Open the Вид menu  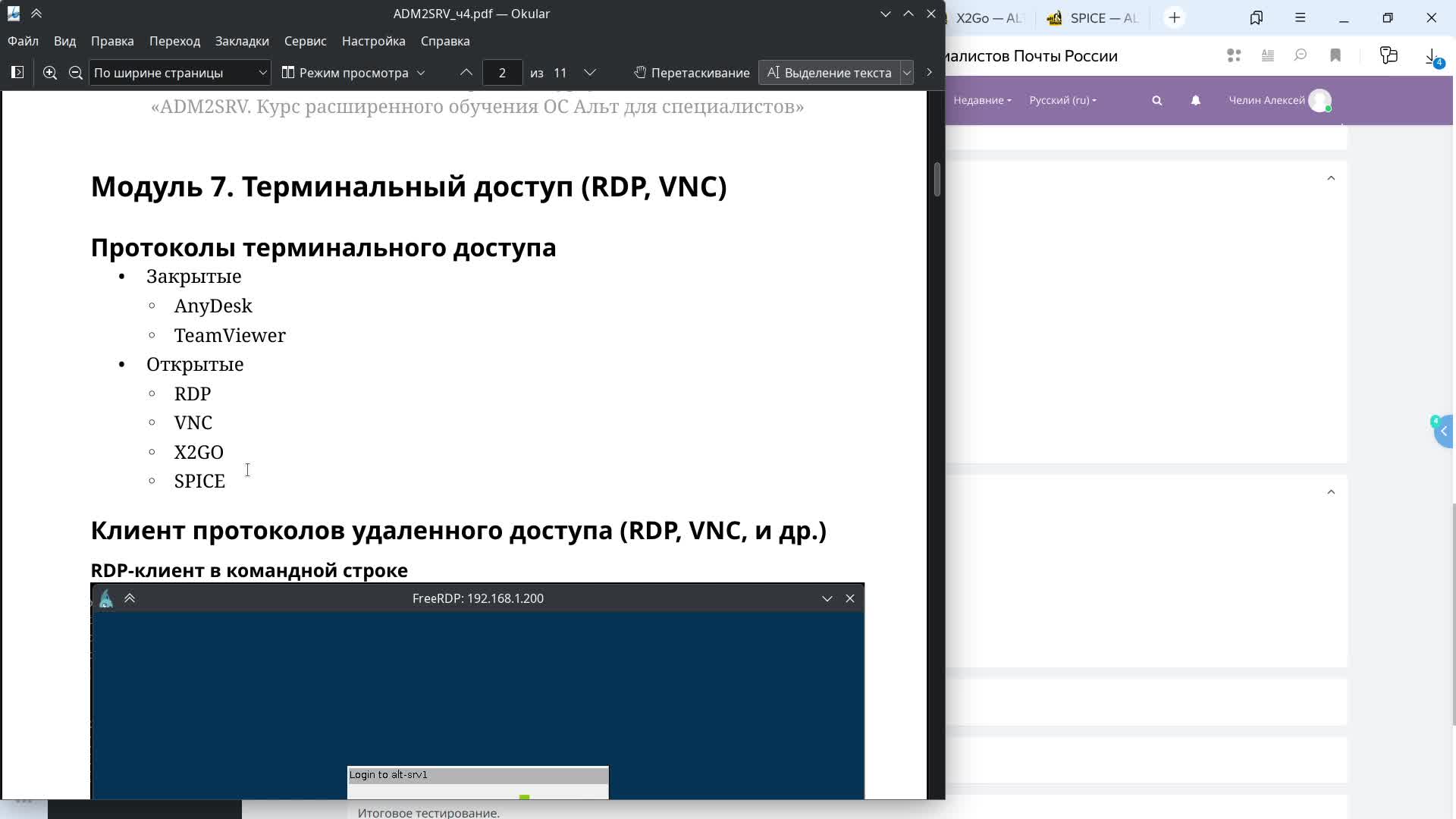(65, 41)
